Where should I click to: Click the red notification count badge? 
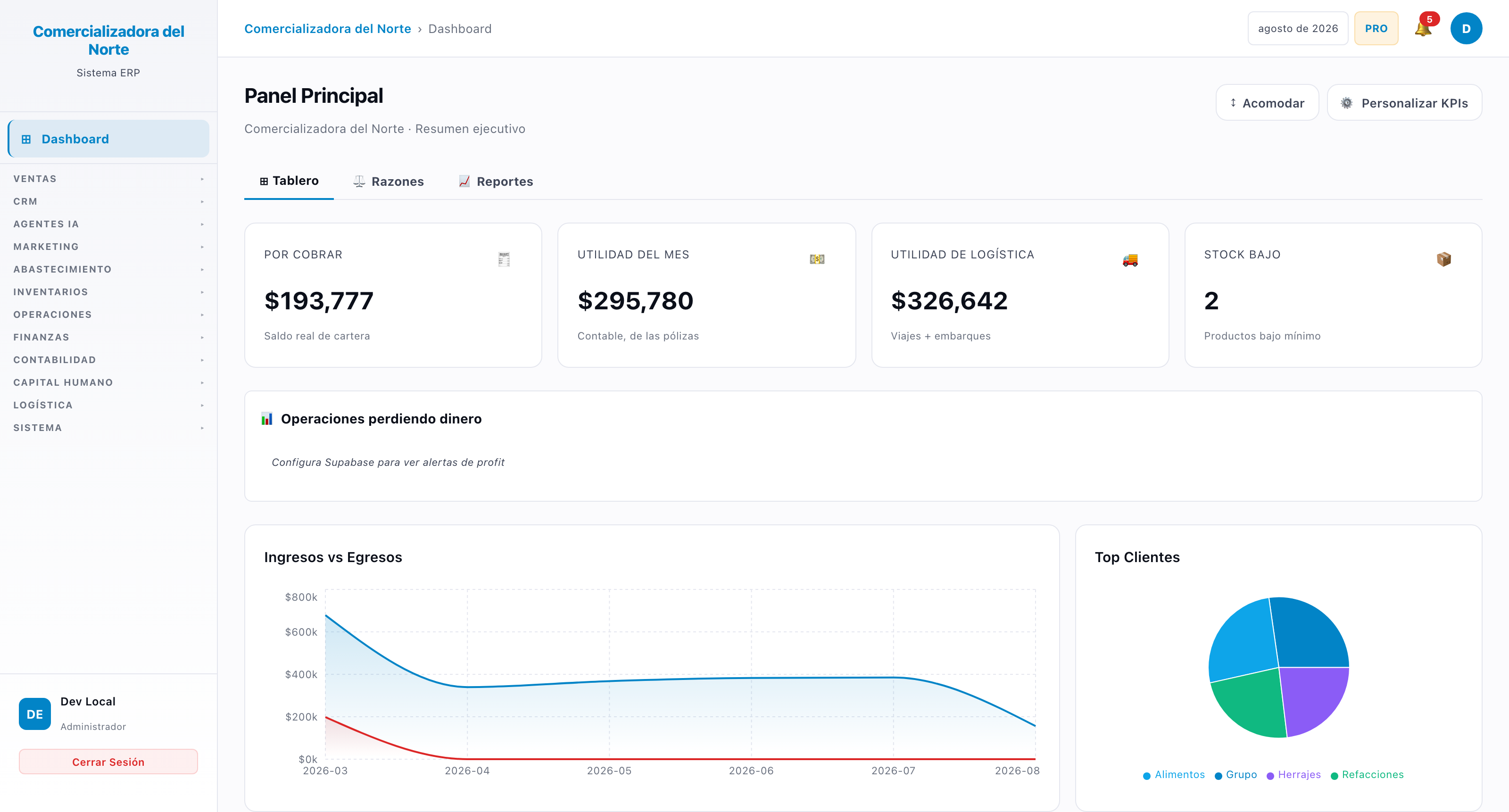tap(1429, 19)
